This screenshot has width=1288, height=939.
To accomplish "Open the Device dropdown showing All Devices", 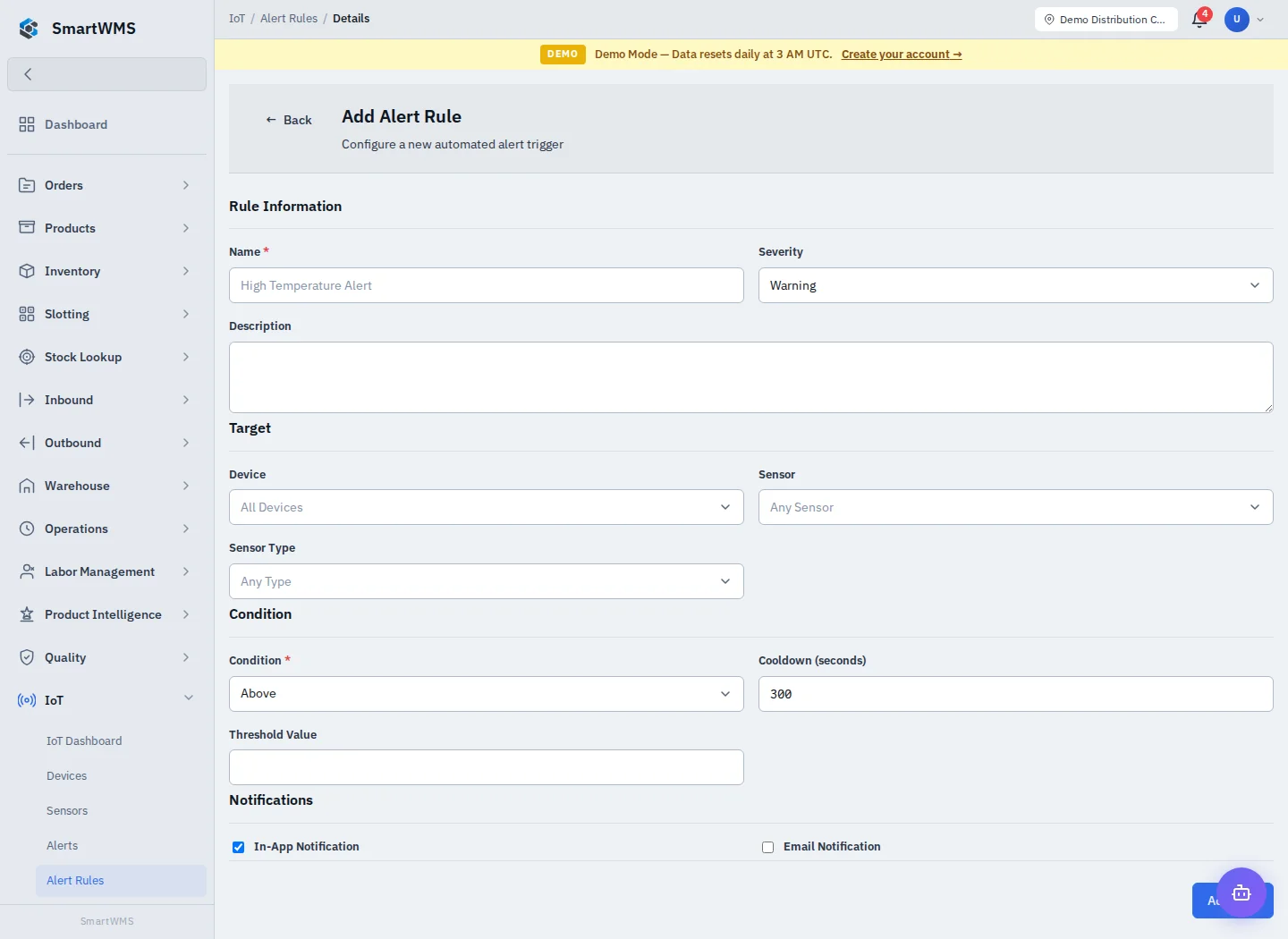I will (x=486, y=507).
